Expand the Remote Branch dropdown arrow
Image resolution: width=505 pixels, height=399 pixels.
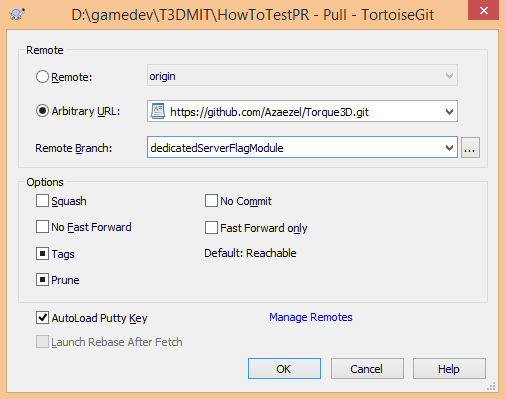[449, 147]
